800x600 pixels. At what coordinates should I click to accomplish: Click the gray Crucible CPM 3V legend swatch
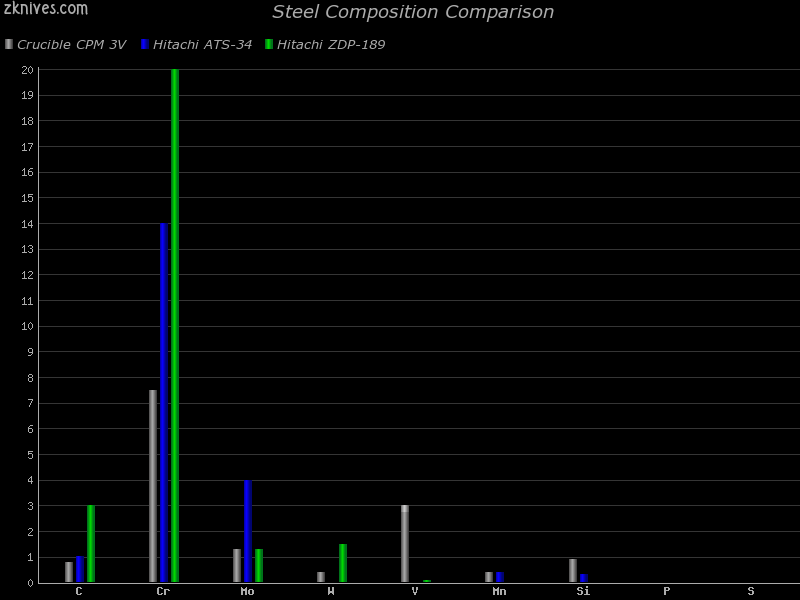click(9, 44)
